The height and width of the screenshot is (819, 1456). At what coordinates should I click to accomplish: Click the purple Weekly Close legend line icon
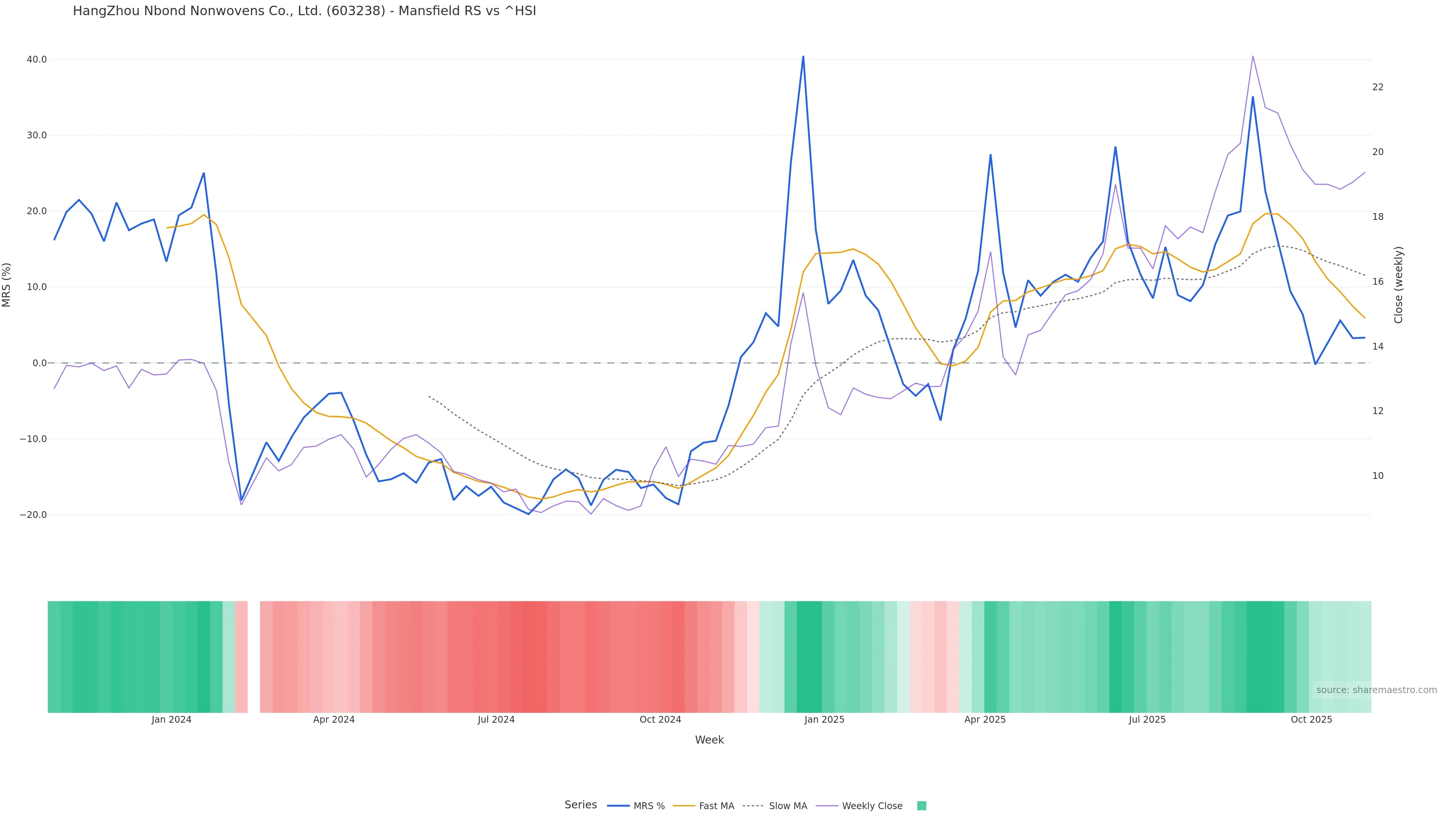pyautogui.click(x=827, y=806)
